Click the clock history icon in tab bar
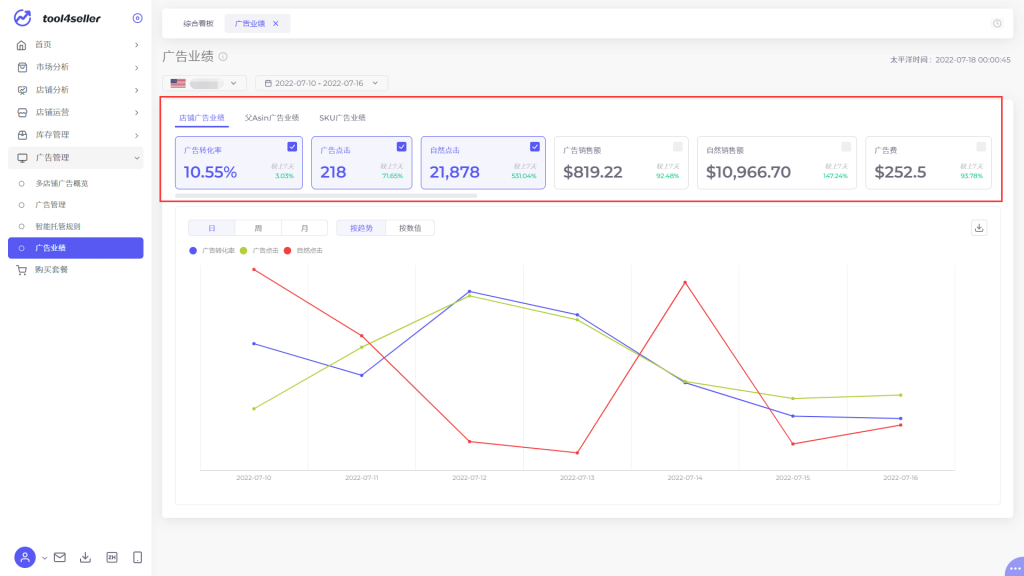 tap(996, 23)
